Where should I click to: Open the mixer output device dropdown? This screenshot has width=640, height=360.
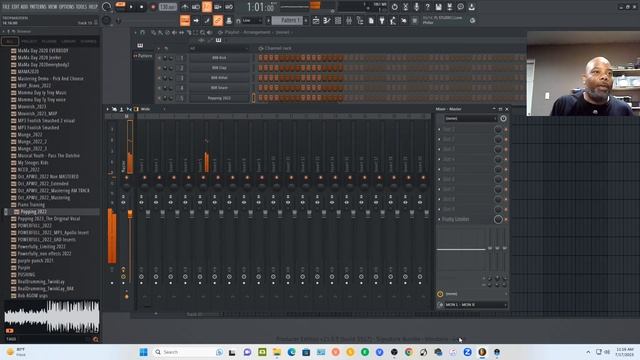[x=476, y=304]
